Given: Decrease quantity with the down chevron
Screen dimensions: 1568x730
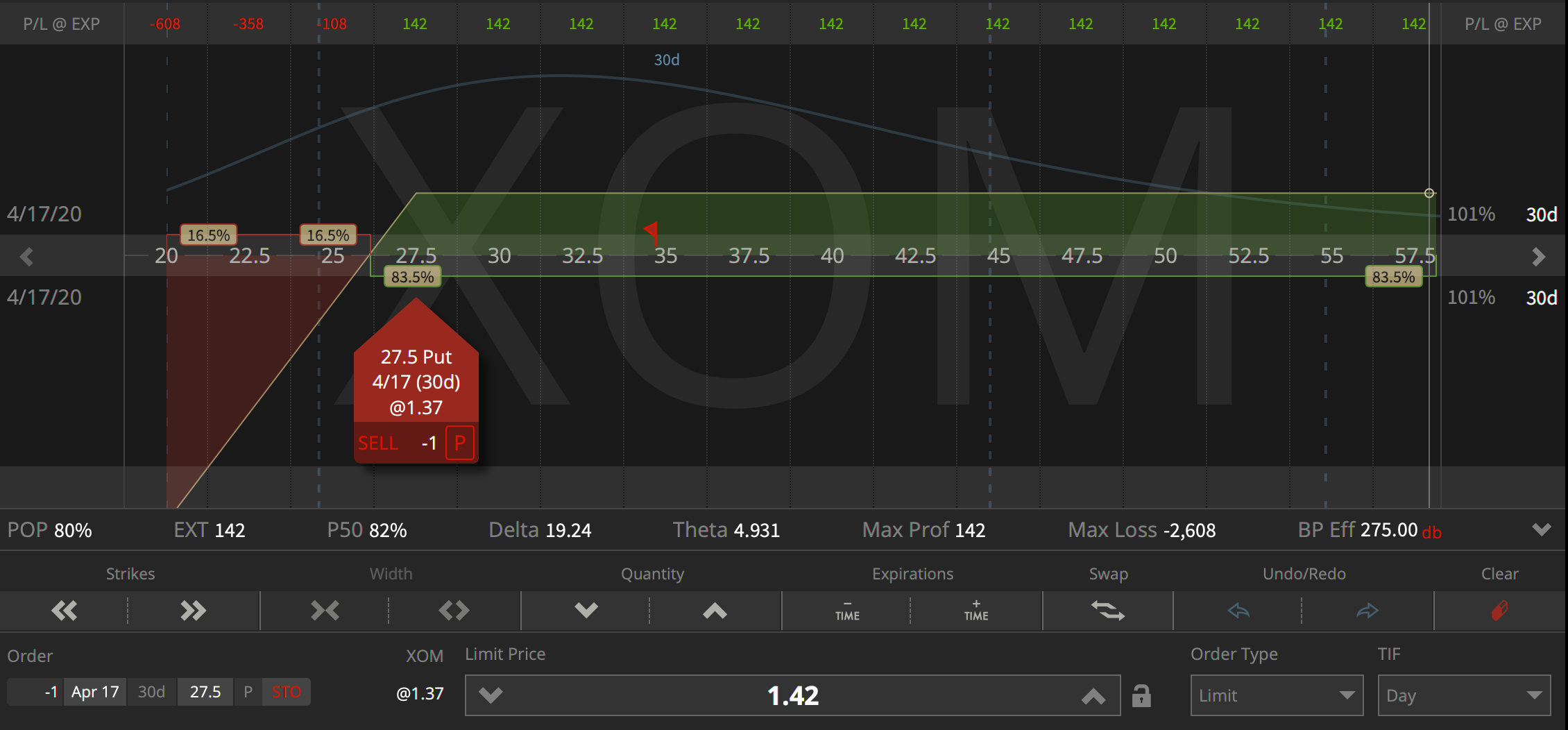Looking at the screenshot, I should click(586, 611).
